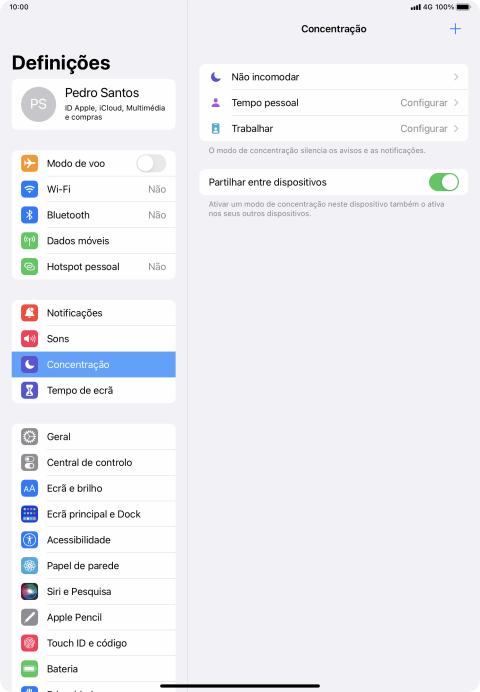Toggle the Modo de voo switch
This screenshot has height=692, width=480.
pyautogui.click(x=151, y=163)
